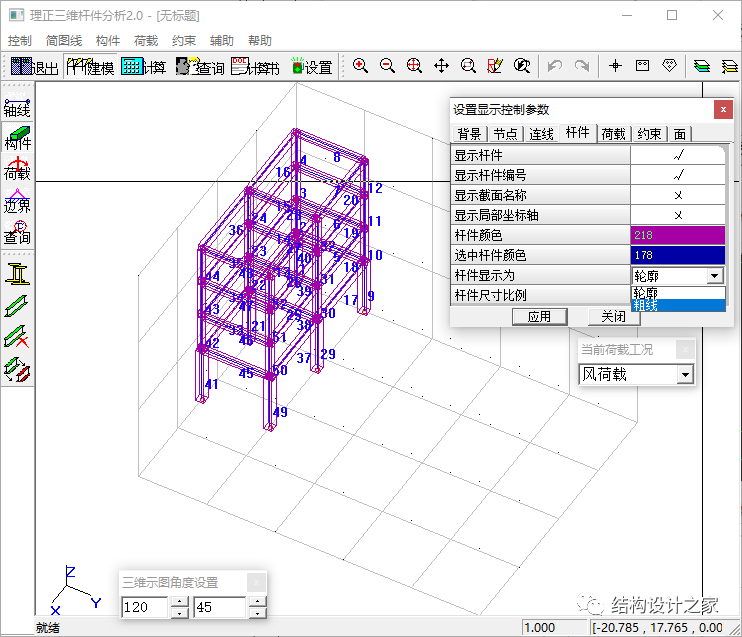
Task: Switch to the 面 tab
Action: pyautogui.click(x=680, y=134)
